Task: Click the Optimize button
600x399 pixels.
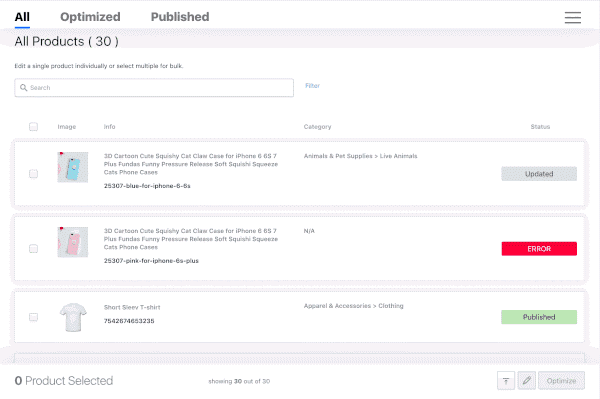Action: click(561, 381)
